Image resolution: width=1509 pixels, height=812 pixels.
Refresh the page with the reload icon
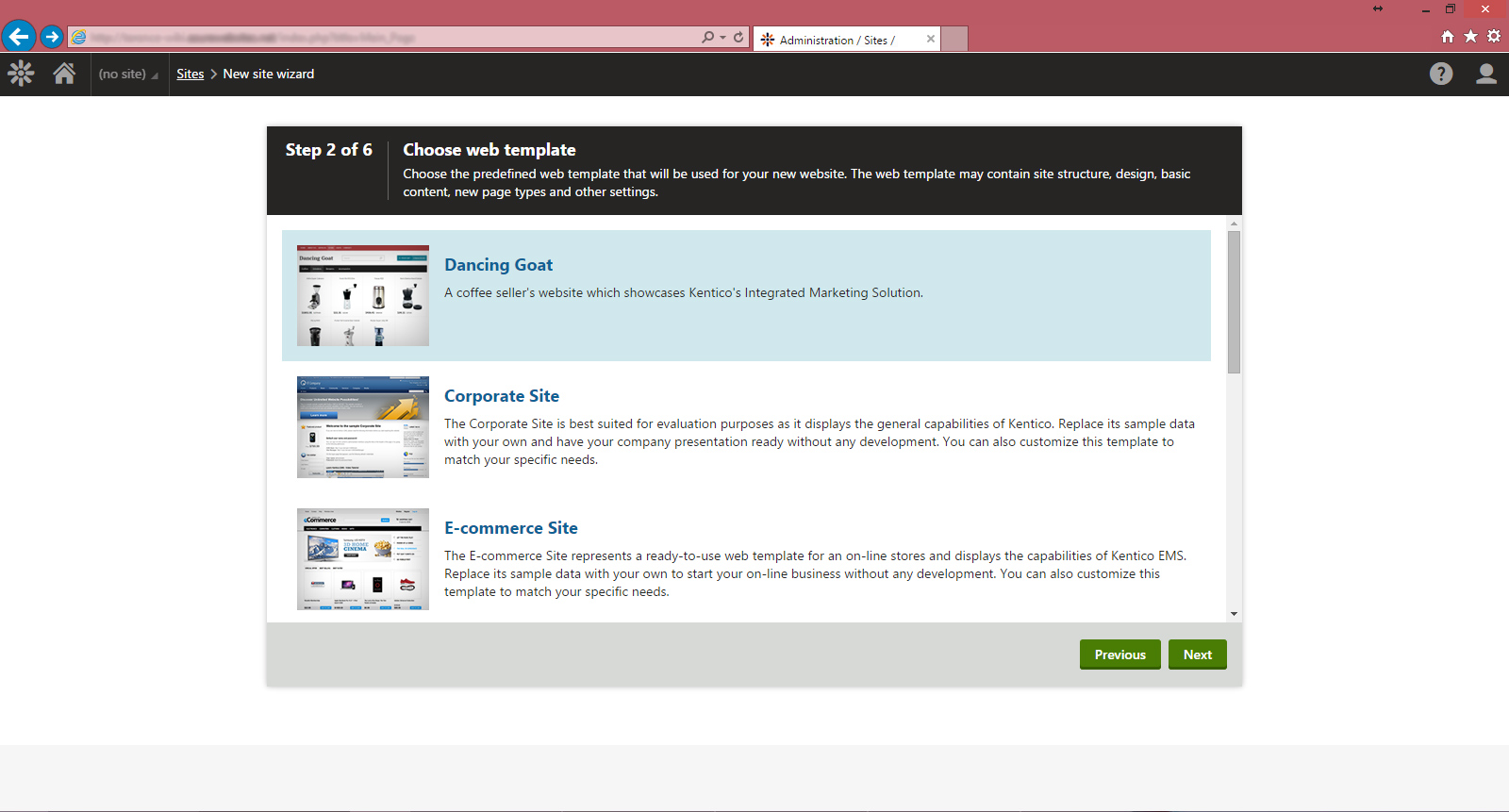point(738,37)
